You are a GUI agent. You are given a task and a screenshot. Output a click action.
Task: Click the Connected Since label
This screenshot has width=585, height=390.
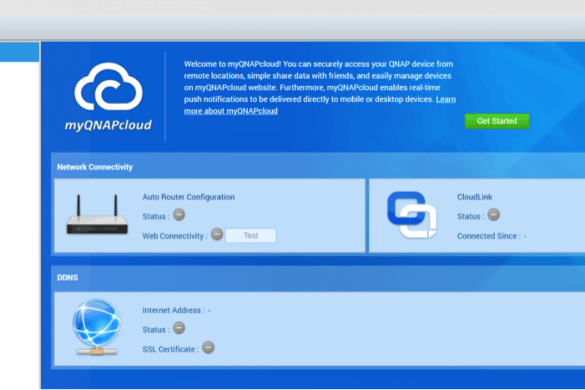[489, 236]
